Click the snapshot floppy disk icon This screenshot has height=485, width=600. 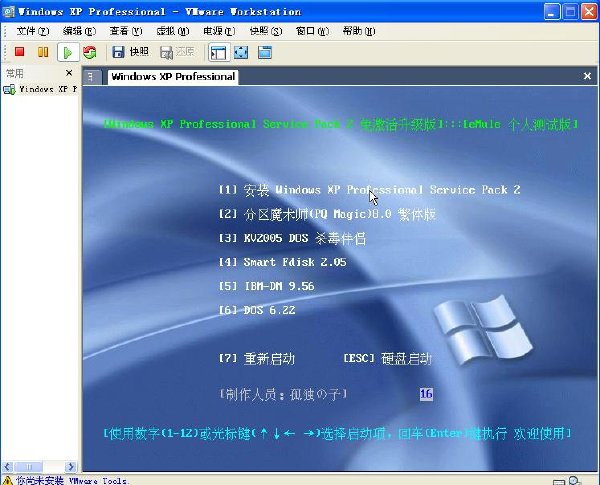(x=118, y=52)
